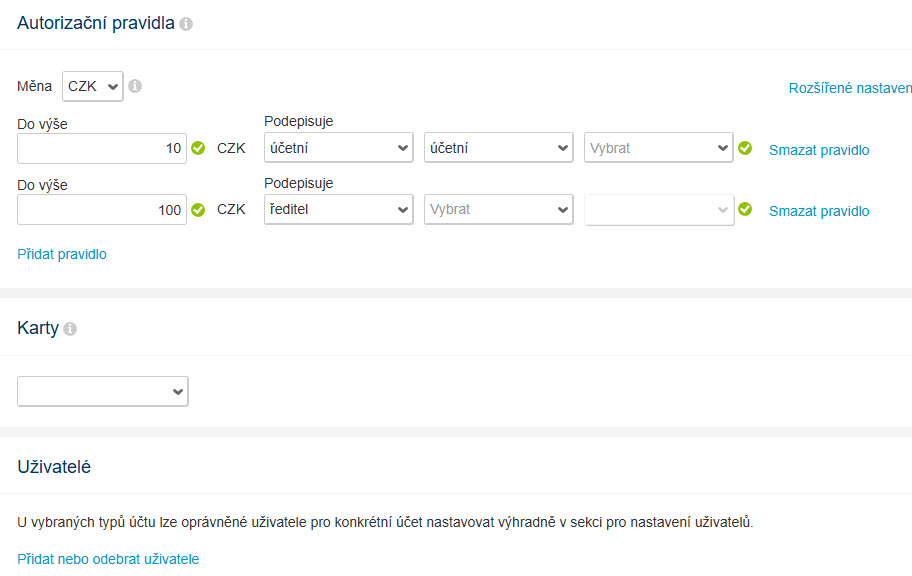Click green checkmark after ředitel rule's signers
Viewport: 912px width, 576px height.
pyautogui.click(x=745, y=209)
